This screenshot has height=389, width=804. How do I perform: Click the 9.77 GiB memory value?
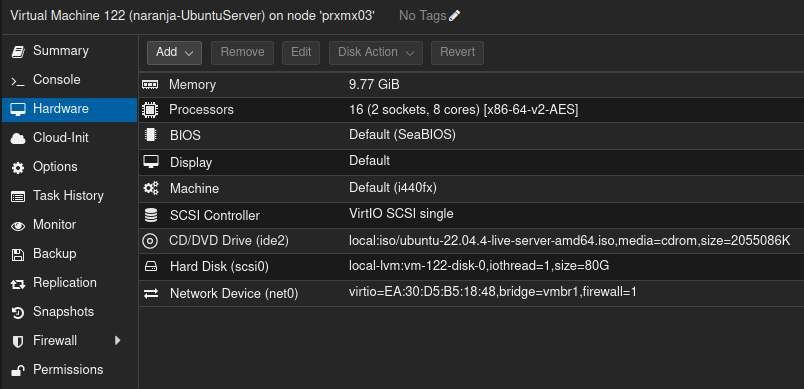(374, 85)
